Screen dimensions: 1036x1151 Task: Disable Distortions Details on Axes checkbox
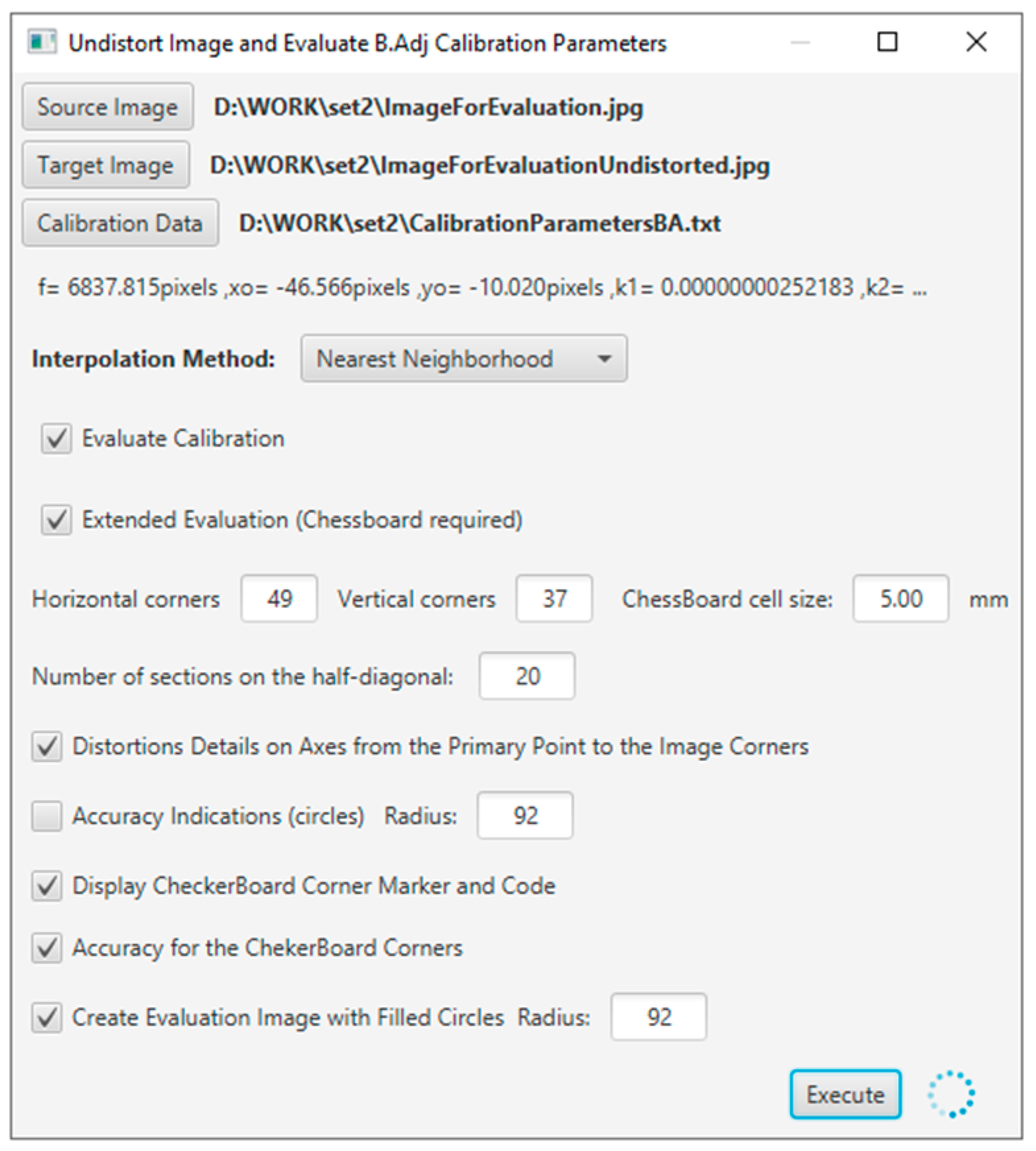tap(47, 747)
